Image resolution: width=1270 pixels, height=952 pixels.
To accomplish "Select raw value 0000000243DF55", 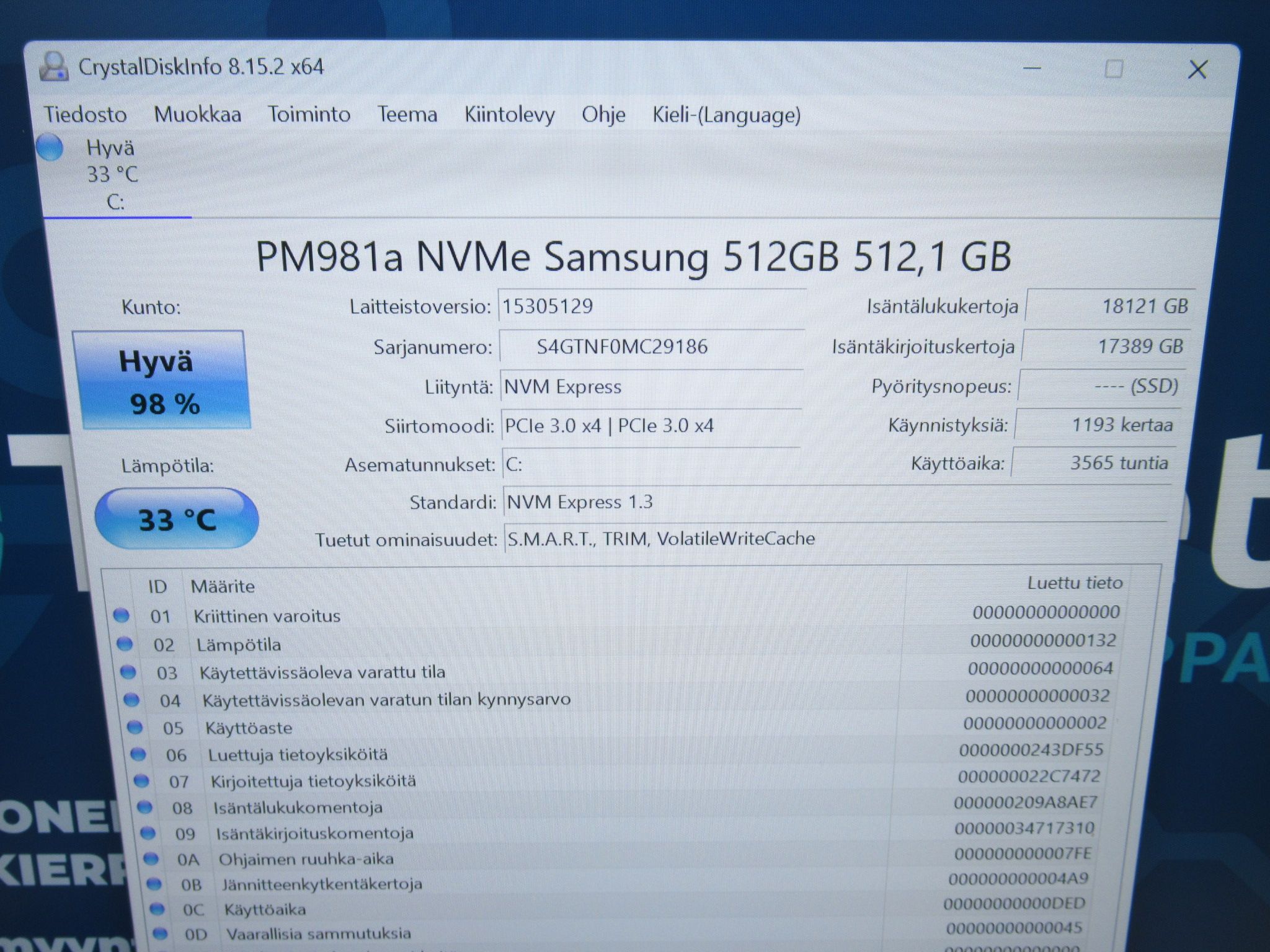I will coord(1031,750).
